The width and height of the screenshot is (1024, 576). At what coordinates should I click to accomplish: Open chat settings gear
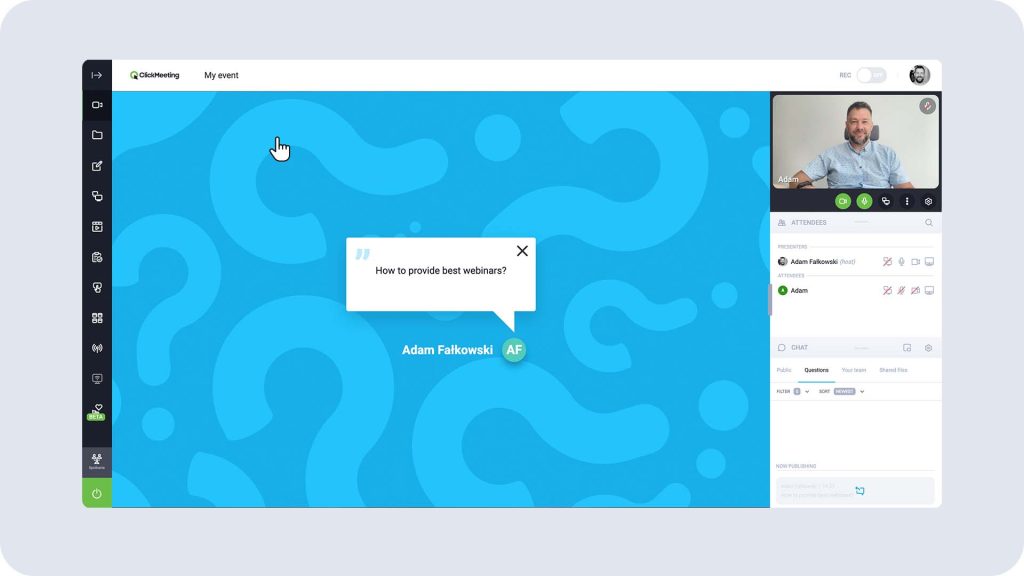928,348
